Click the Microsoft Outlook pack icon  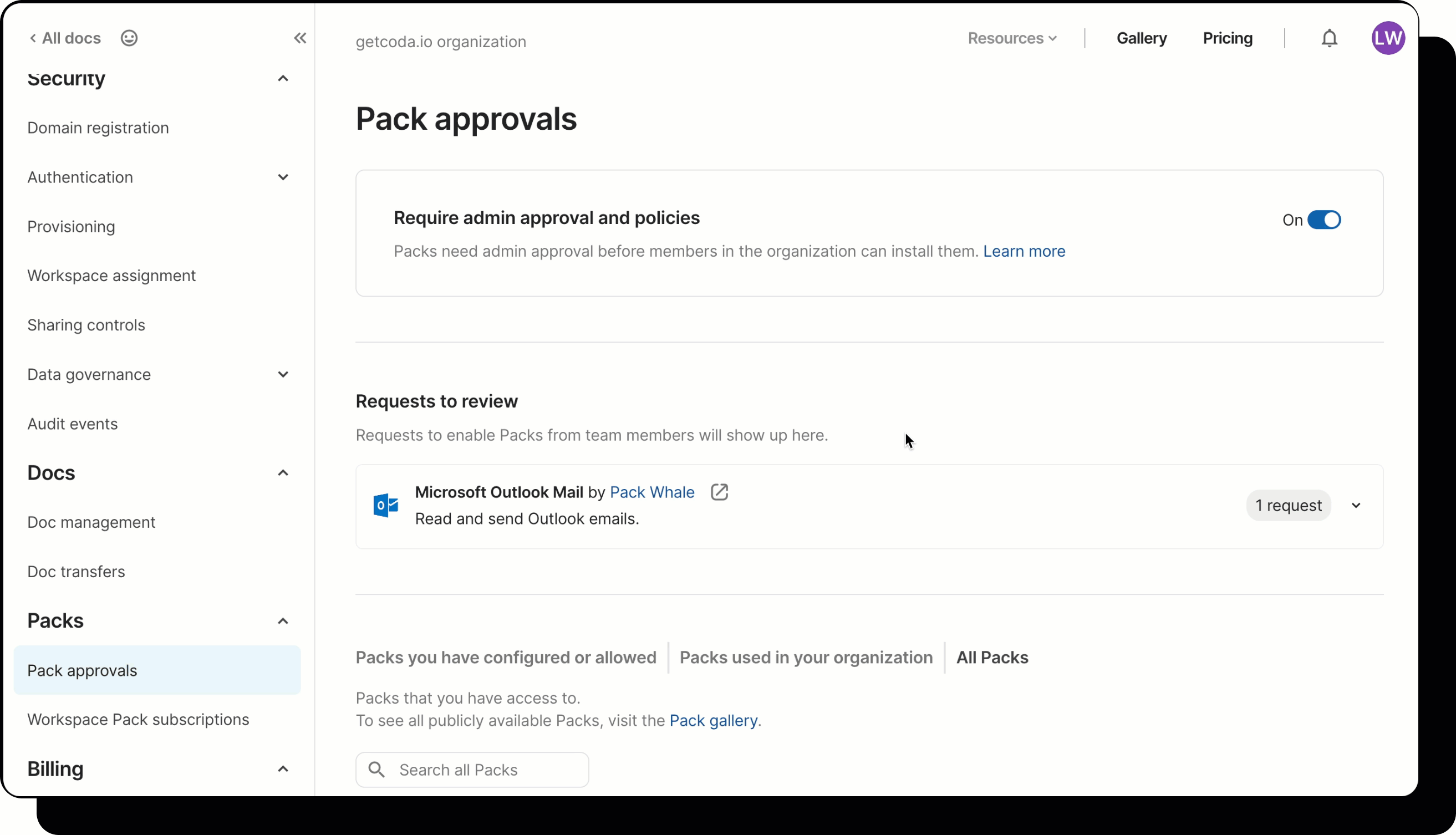[x=385, y=505]
